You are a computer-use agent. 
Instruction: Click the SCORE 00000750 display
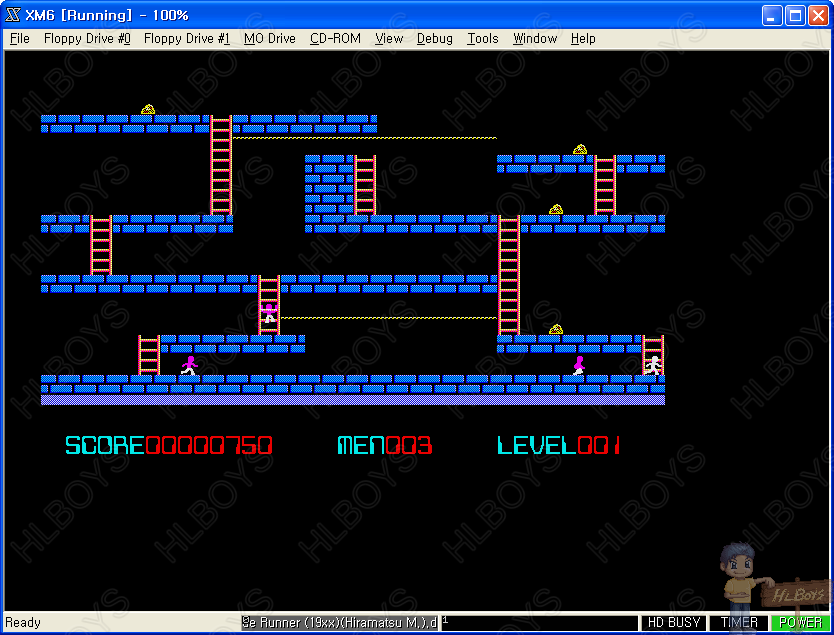tap(169, 445)
